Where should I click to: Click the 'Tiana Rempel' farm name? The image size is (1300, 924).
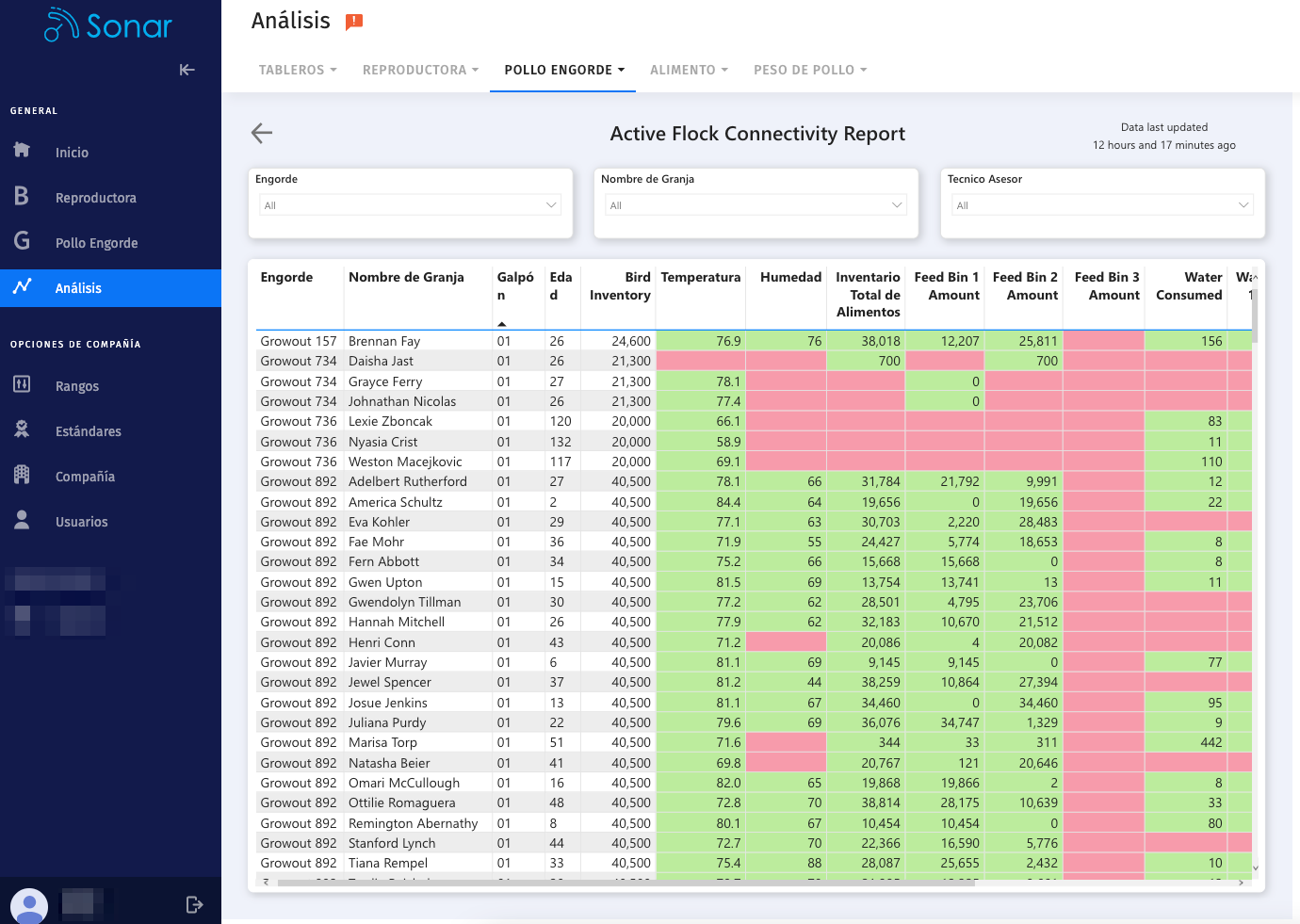(387, 863)
